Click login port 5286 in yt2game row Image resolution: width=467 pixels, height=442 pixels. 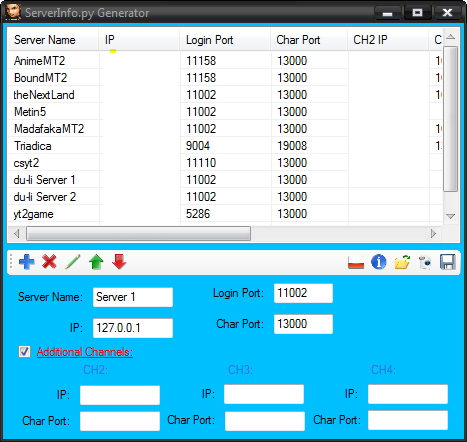(x=198, y=214)
